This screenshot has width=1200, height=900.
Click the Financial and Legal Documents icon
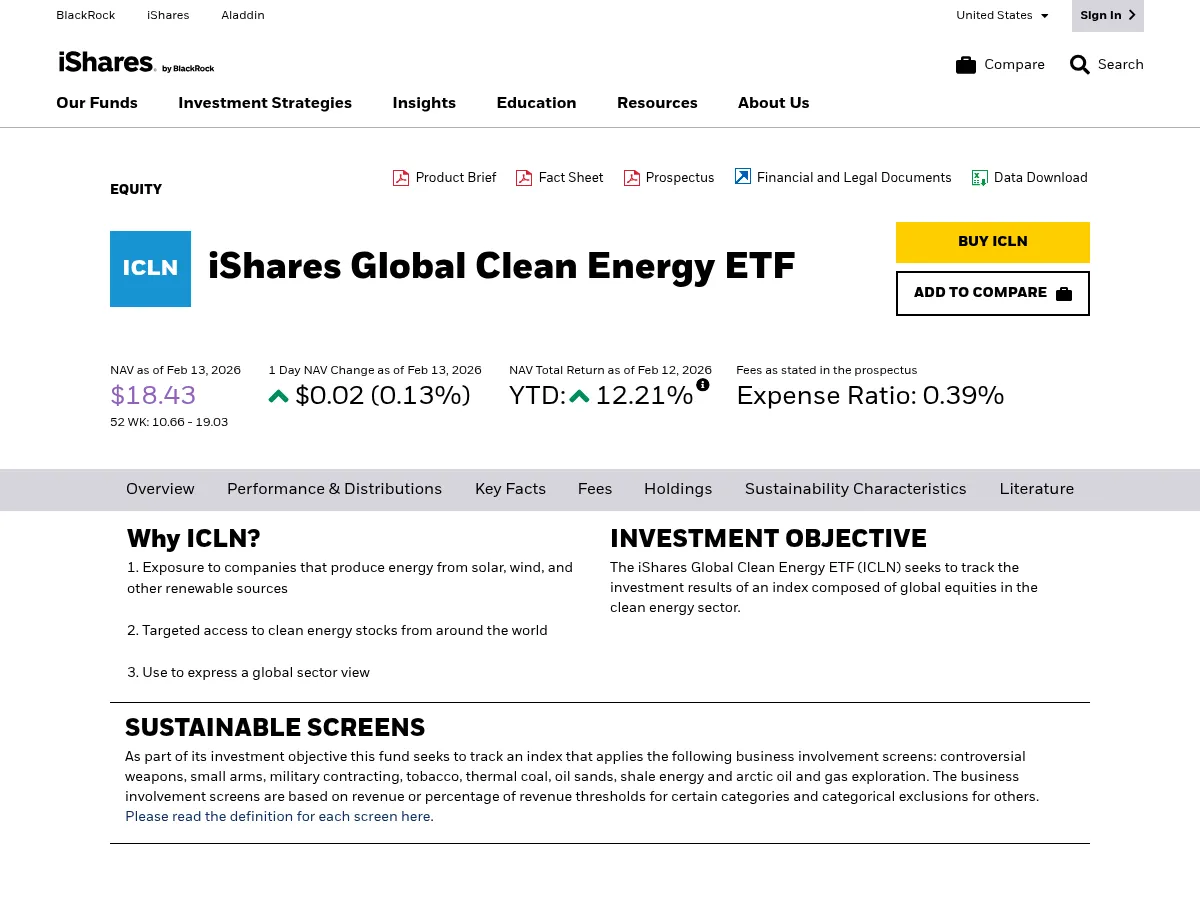click(742, 176)
